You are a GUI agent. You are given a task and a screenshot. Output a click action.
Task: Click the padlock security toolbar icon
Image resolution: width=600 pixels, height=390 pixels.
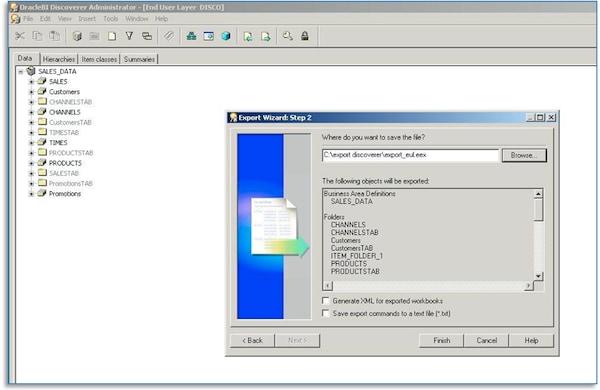[305, 36]
